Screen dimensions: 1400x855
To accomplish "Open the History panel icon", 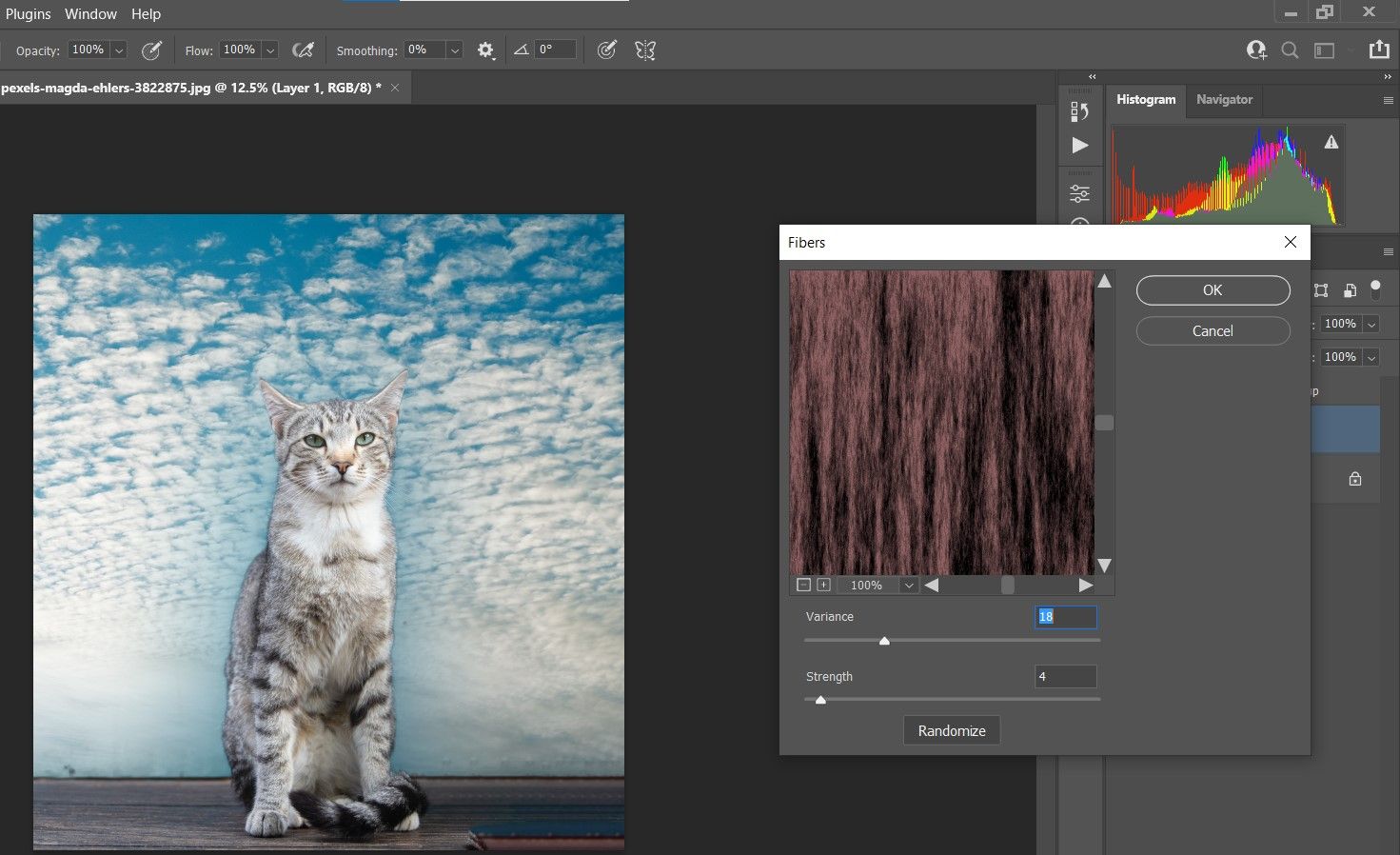I will coord(1079,111).
